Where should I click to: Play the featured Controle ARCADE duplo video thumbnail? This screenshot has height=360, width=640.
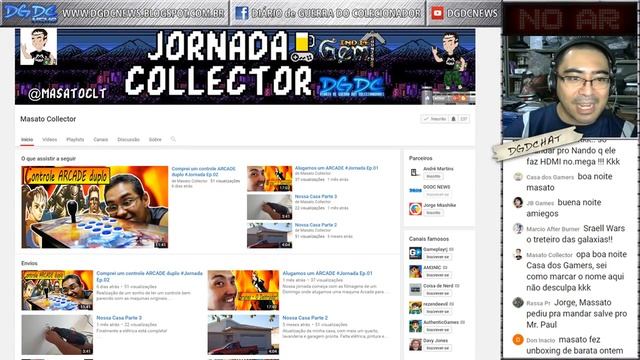[x=95, y=207]
